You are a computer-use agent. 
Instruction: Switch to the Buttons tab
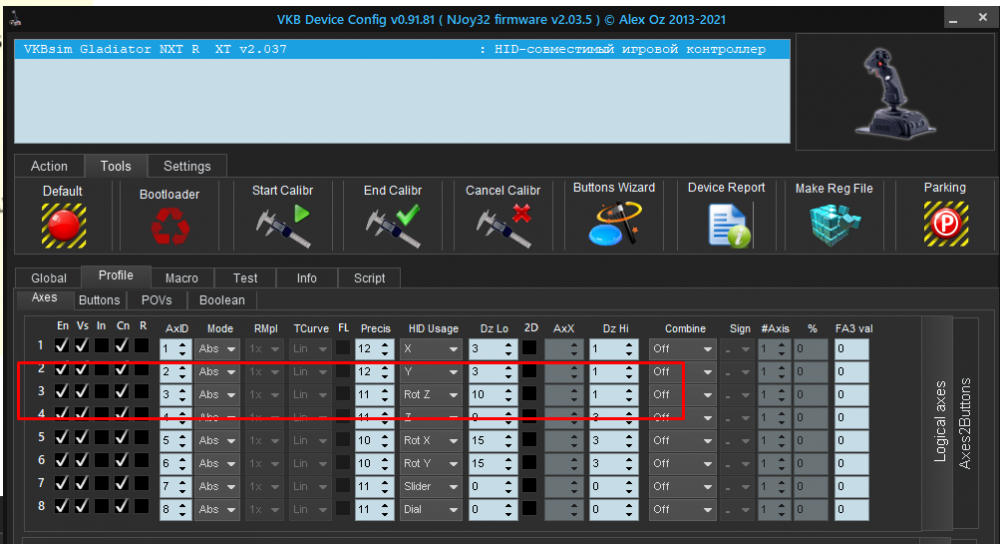coord(99,300)
